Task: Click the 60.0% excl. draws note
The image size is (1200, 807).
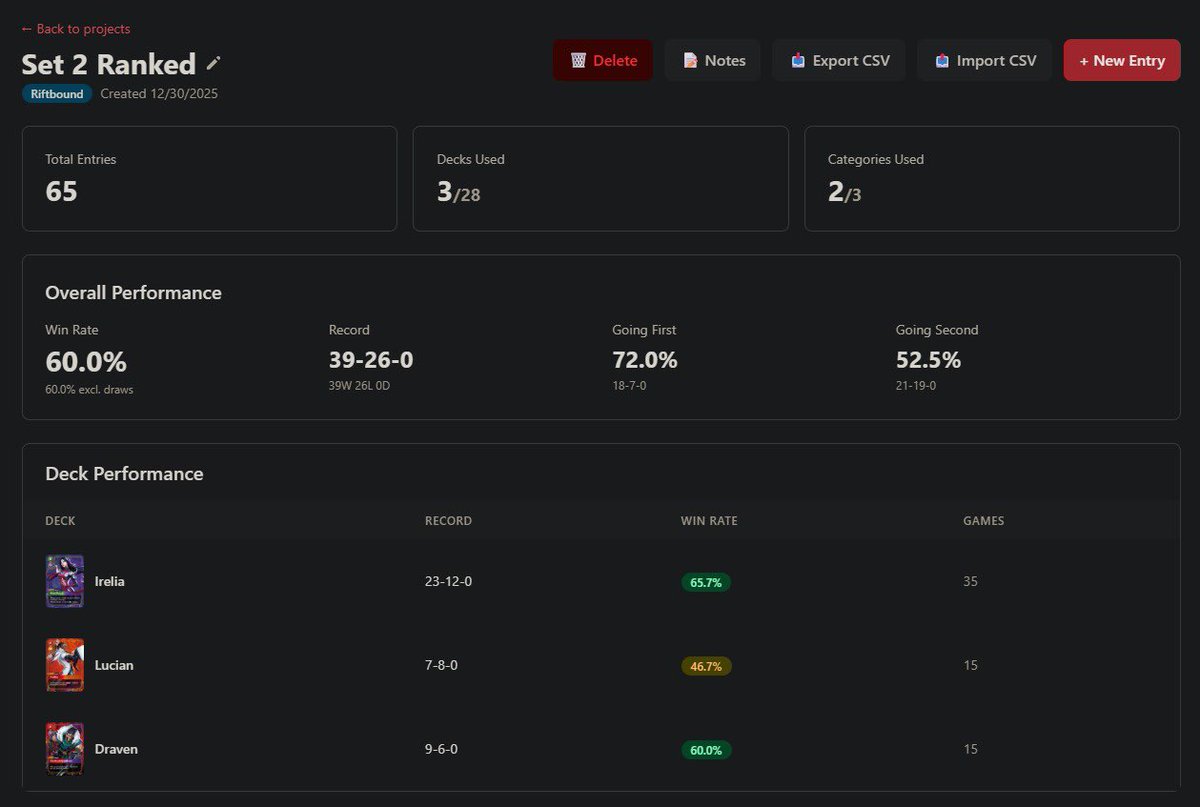Action: pyautogui.click(x=89, y=390)
